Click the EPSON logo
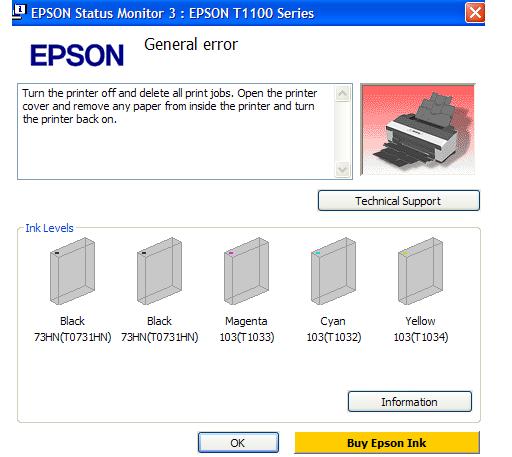The height and width of the screenshot is (457, 512). (x=77, y=55)
